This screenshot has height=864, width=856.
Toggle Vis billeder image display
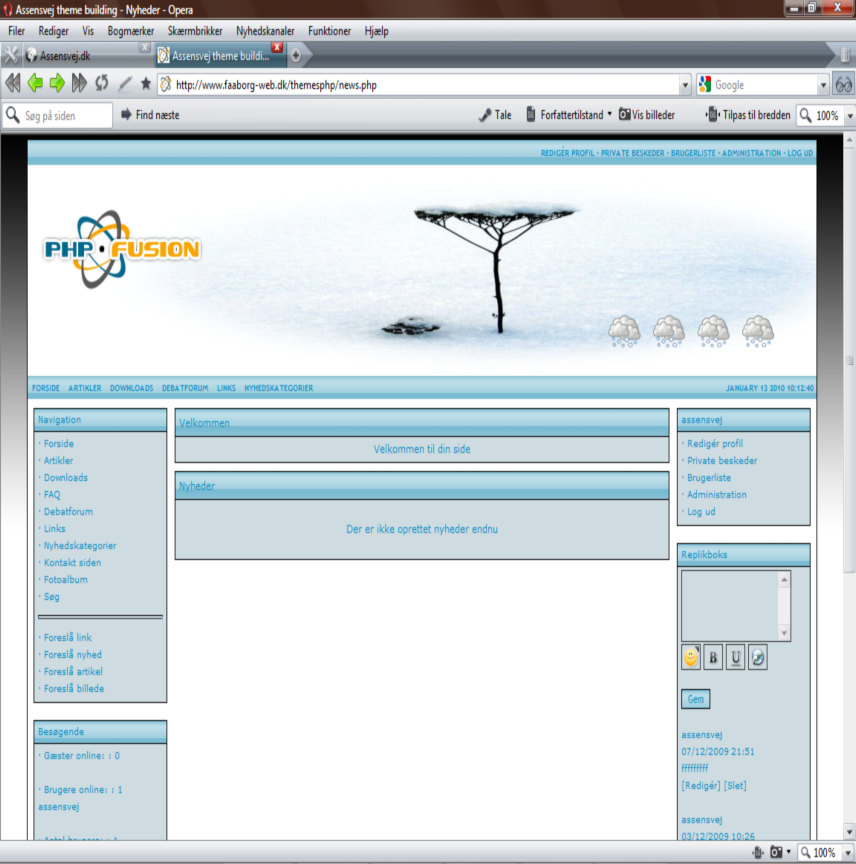coord(647,115)
